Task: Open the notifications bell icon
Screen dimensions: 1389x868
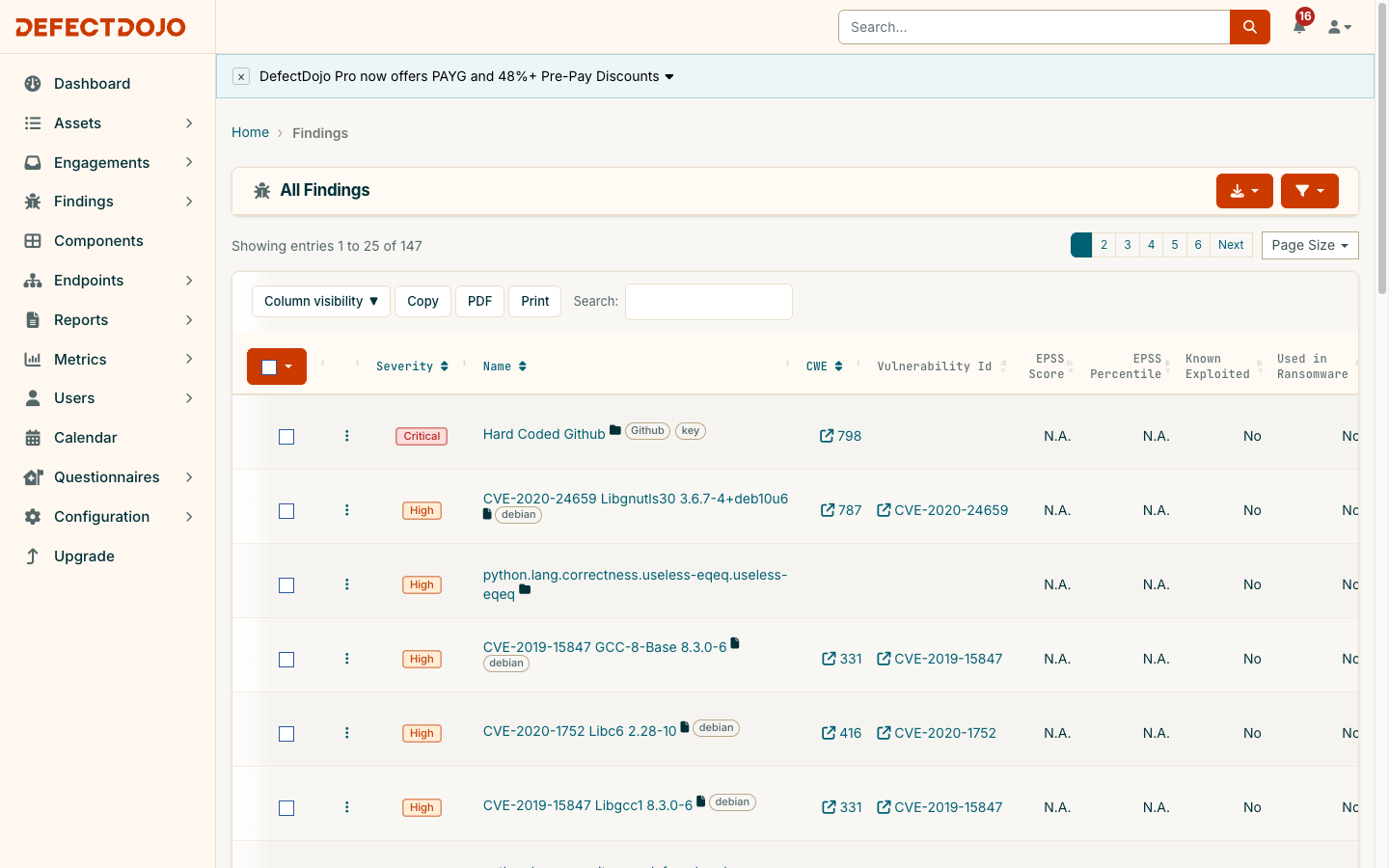Action: pyautogui.click(x=1299, y=27)
